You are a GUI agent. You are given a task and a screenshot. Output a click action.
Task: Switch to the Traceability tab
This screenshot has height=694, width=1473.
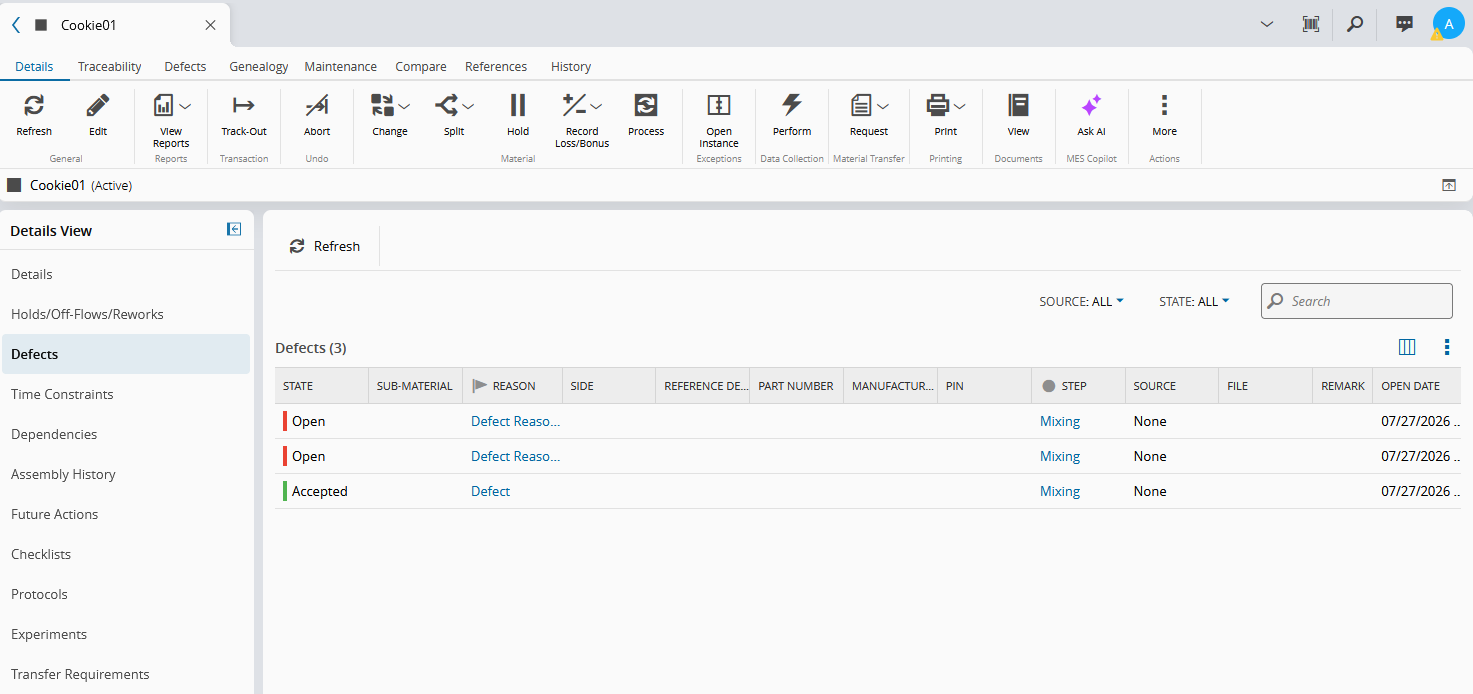pyautogui.click(x=110, y=66)
